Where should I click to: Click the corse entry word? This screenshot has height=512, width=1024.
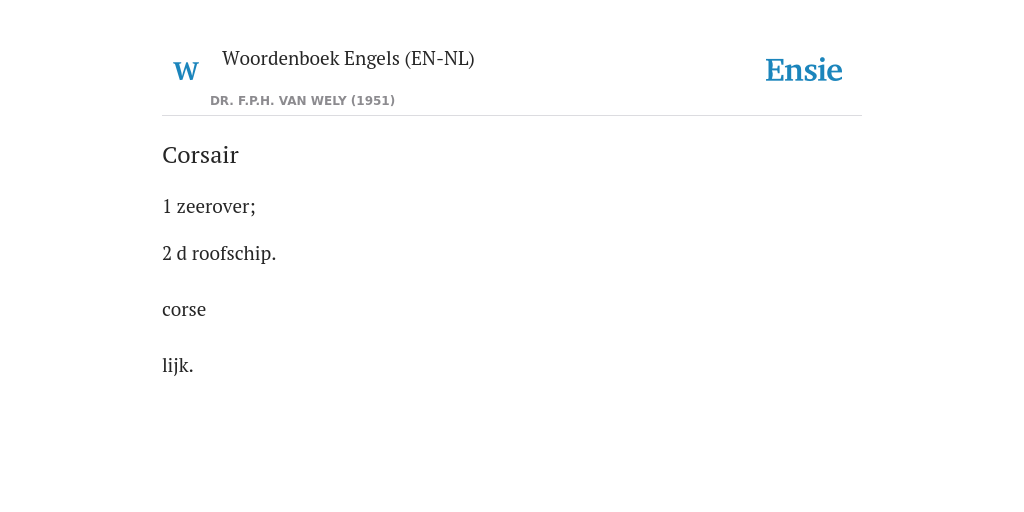184,310
